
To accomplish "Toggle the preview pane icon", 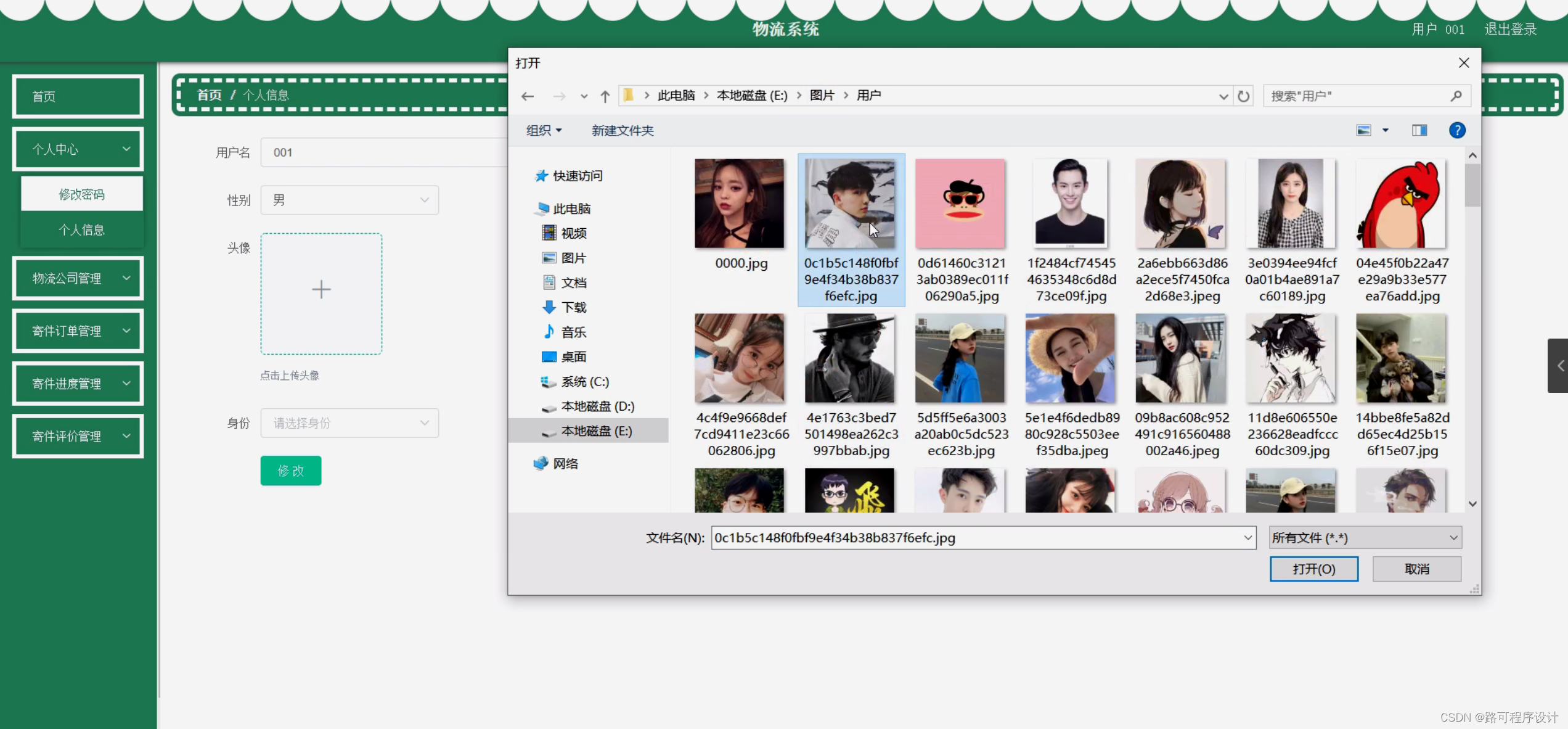I will click(1419, 130).
